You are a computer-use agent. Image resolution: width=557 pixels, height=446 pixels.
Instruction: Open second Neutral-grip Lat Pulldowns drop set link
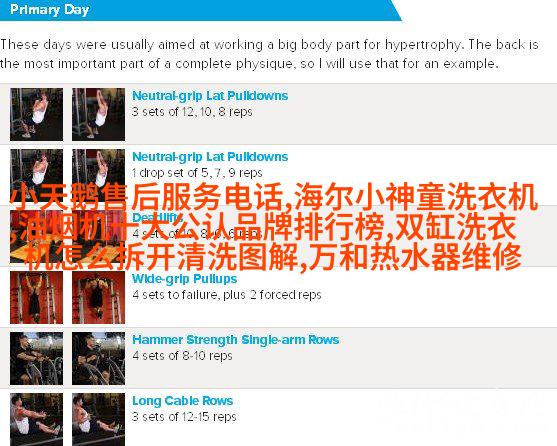pyautogui.click(x=210, y=157)
